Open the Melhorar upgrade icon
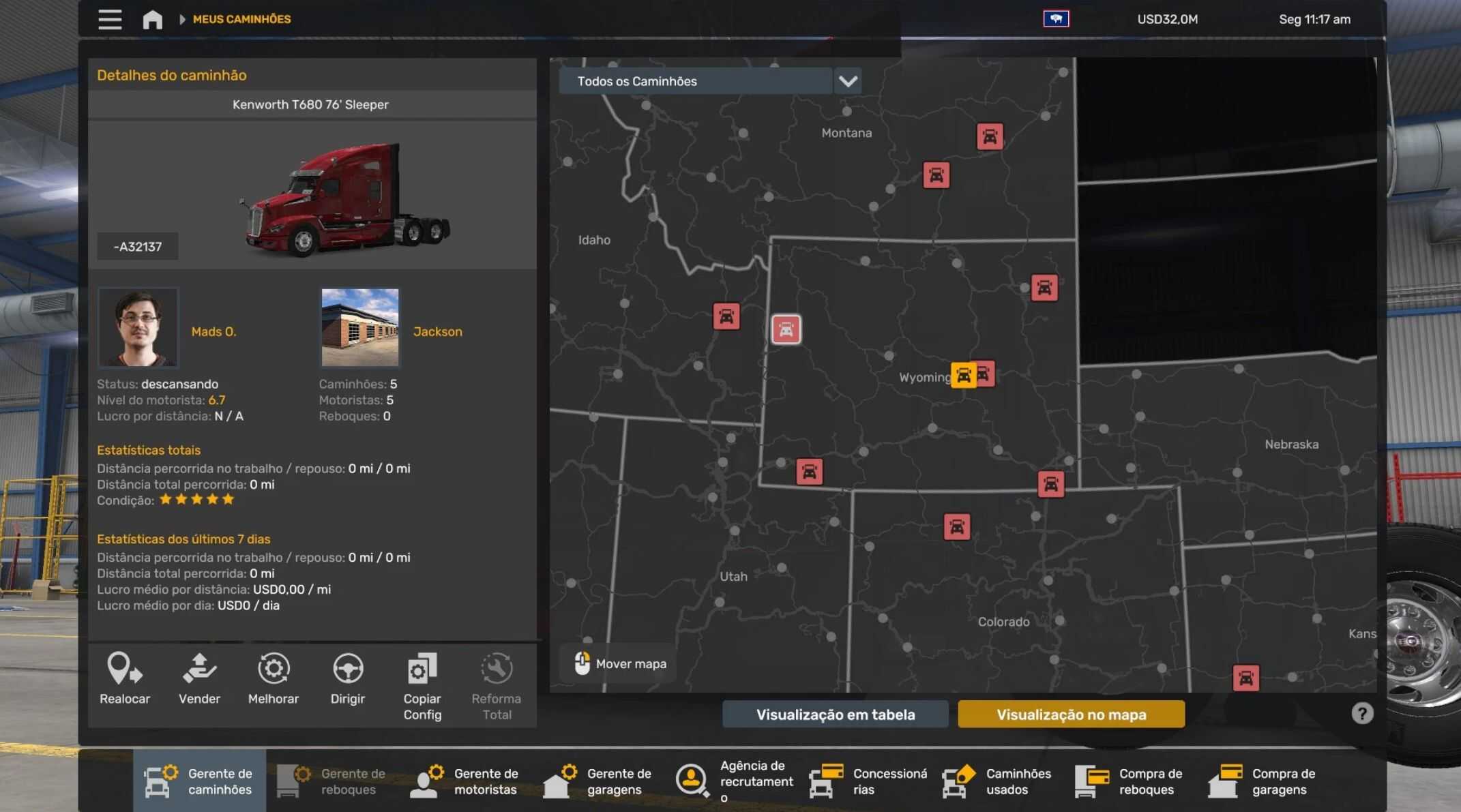1461x812 pixels. click(x=274, y=669)
